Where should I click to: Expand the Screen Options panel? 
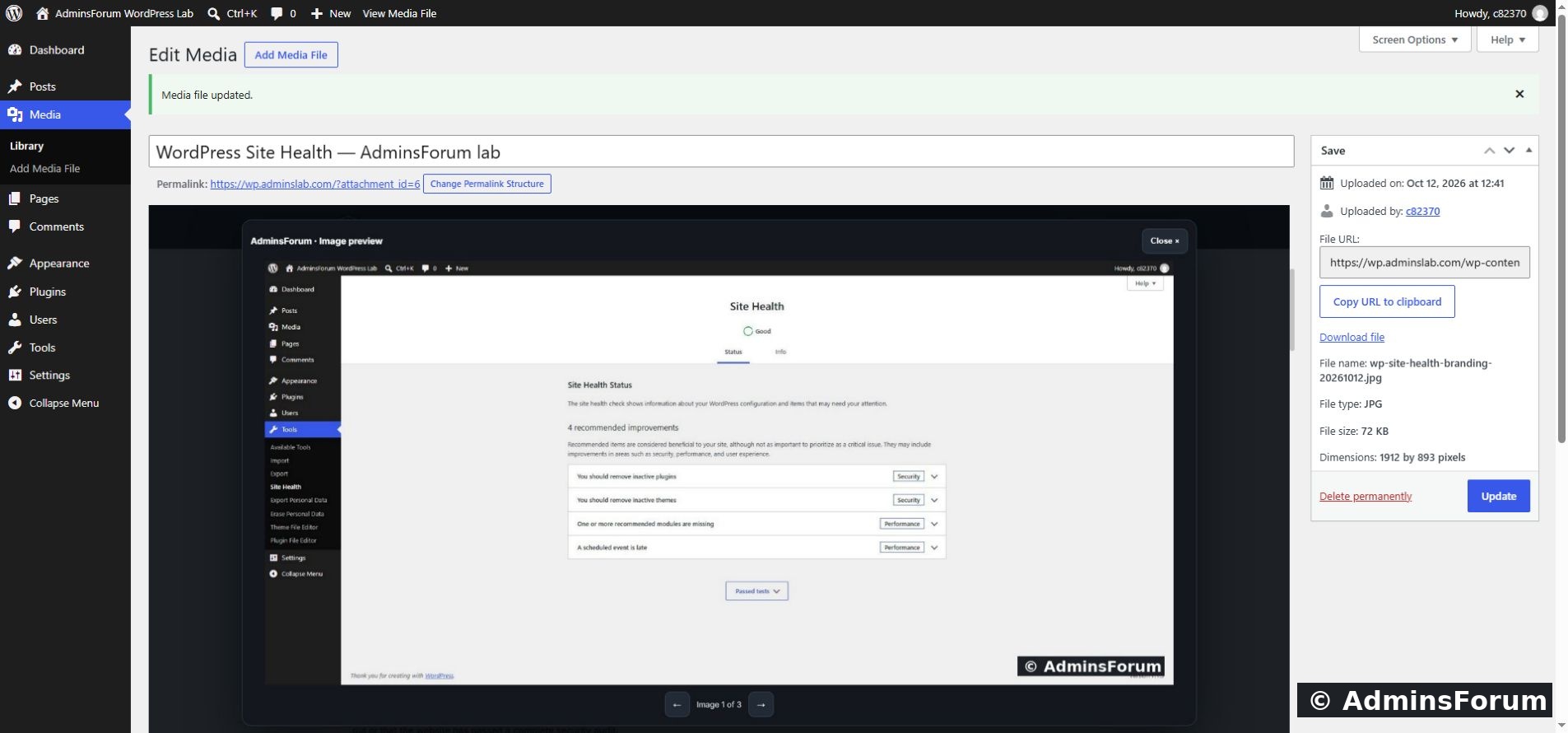1415,40
